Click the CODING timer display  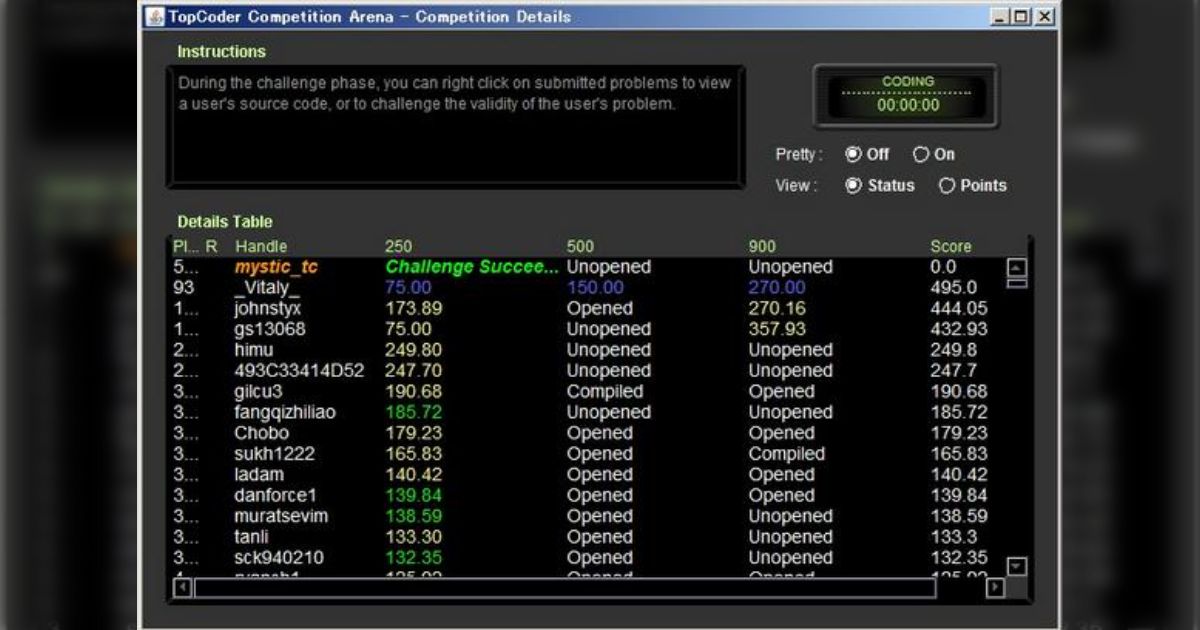(x=907, y=96)
